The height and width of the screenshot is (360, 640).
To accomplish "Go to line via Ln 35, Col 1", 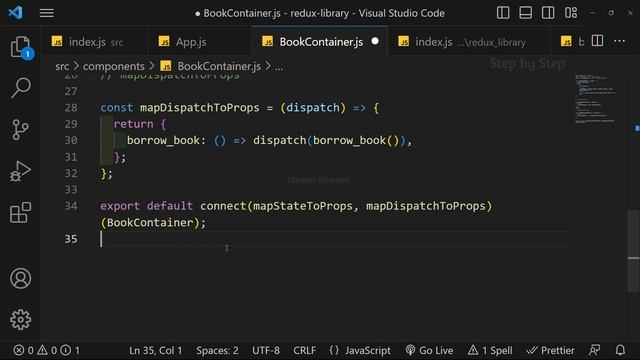I will click(156, 350).
